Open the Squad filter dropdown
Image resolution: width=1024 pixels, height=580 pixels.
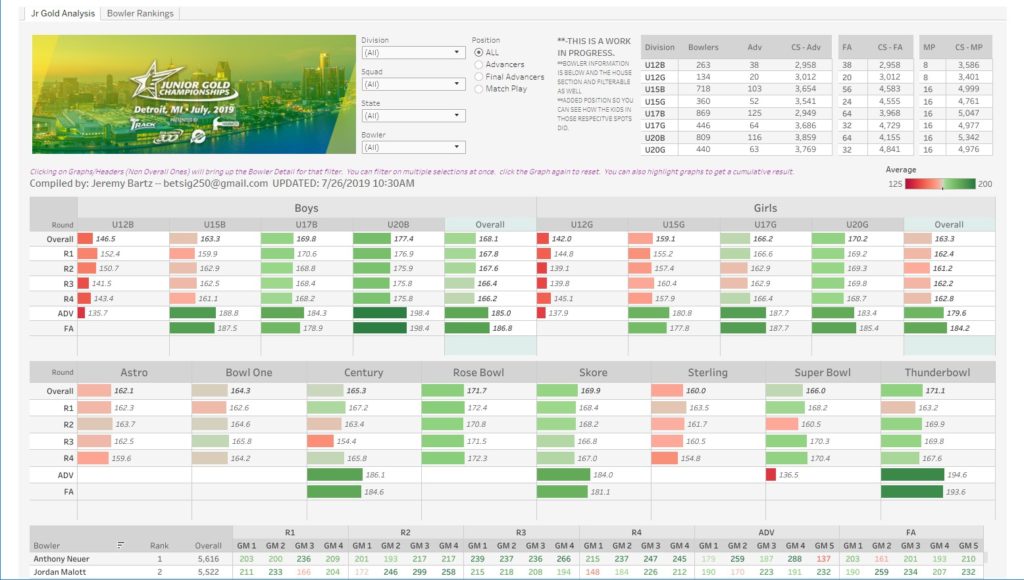pyautogui.click(x=413, y=84)
